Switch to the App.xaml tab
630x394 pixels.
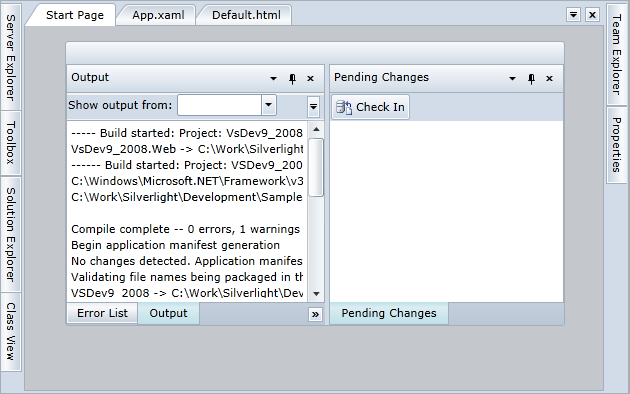tap(158, 15)
